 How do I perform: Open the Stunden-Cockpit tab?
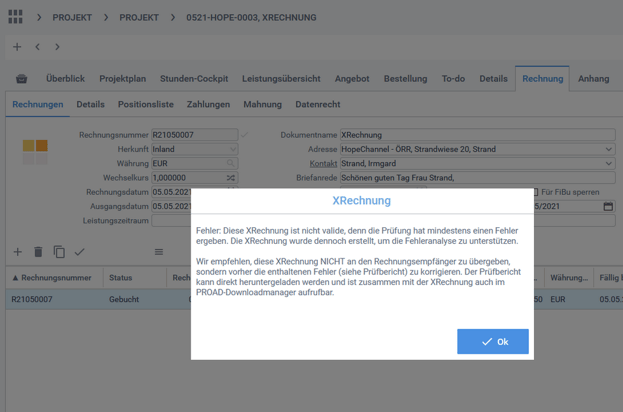point(194,79)
